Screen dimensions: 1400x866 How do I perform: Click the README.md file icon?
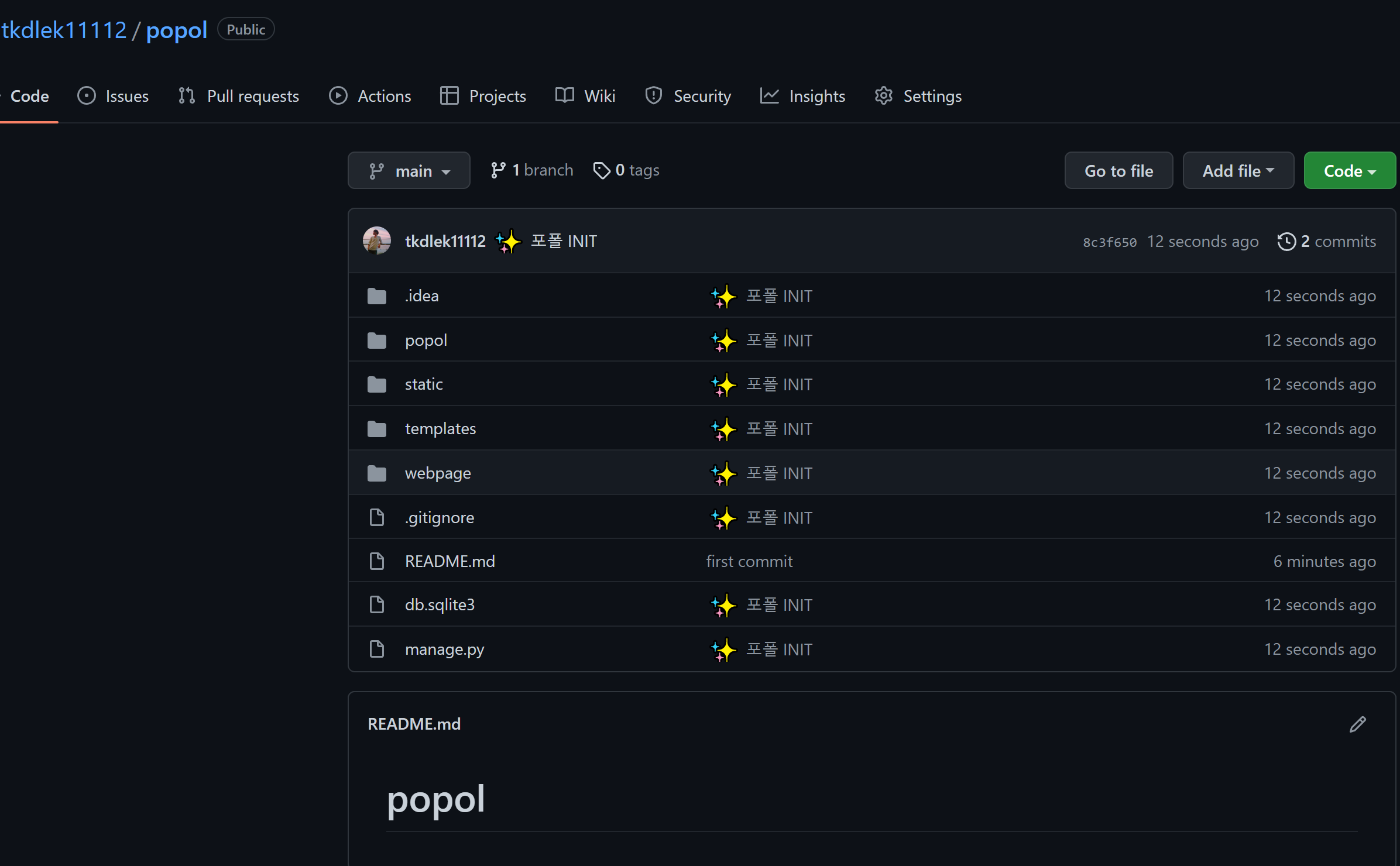point(377,561)
